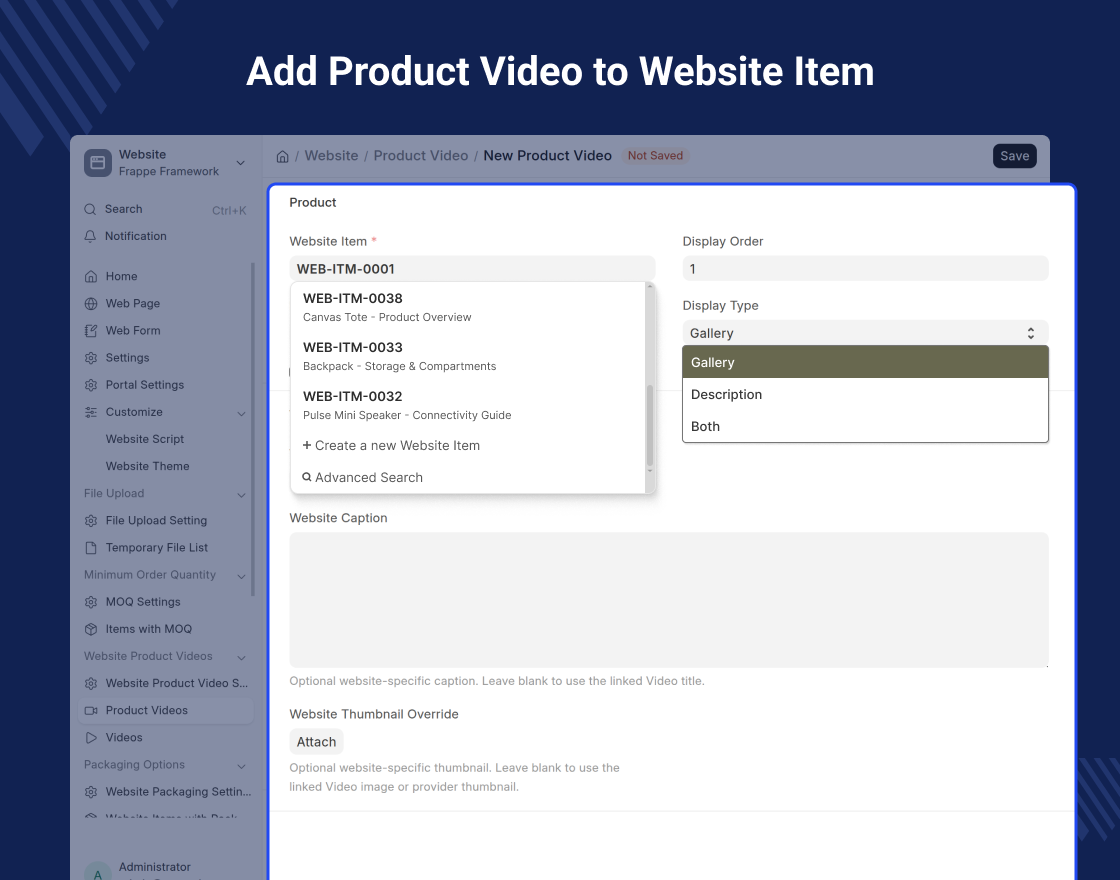Click the Attach thumbnail button

point(316,741)
